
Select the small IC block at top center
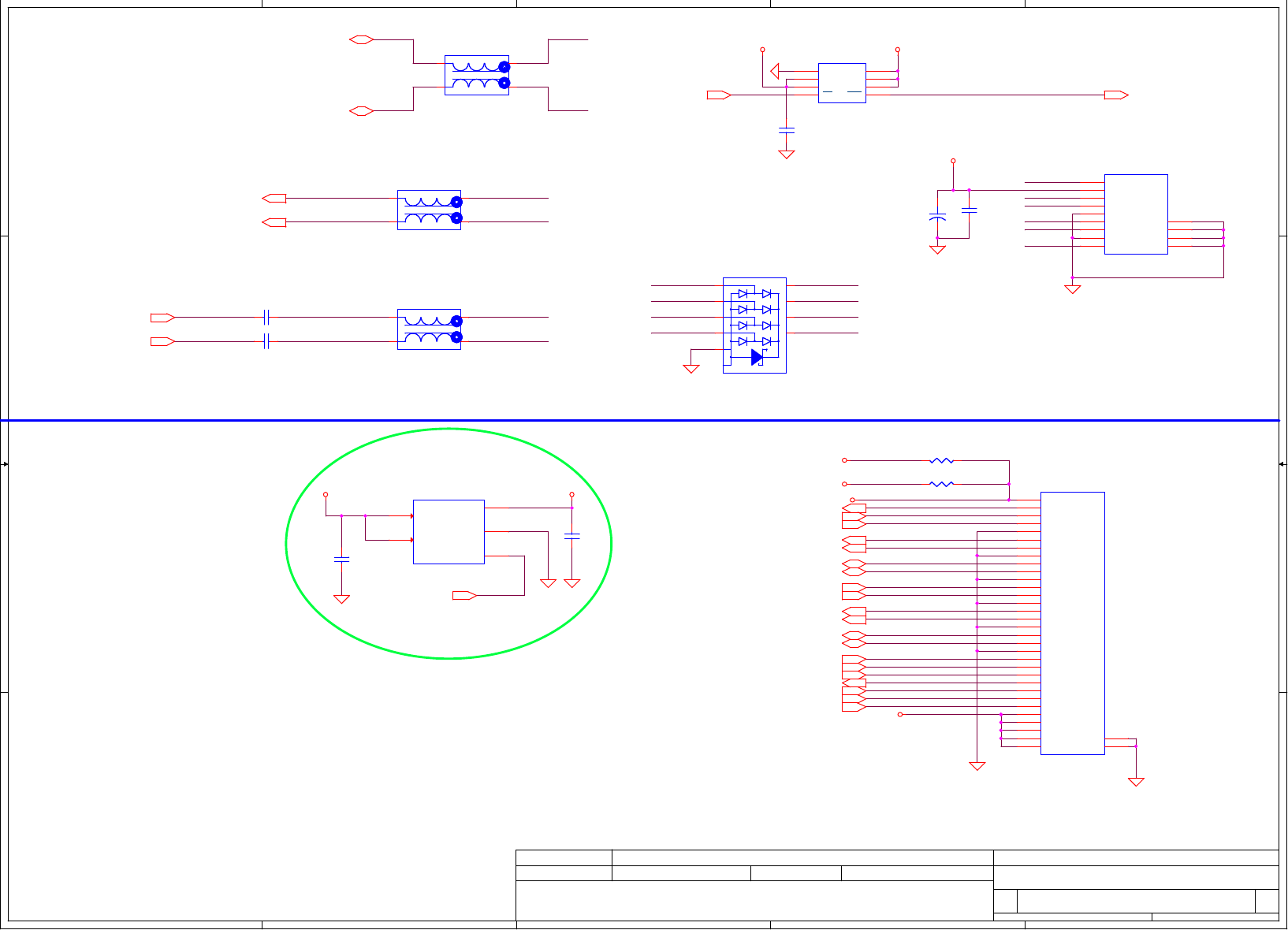point(842,83)
